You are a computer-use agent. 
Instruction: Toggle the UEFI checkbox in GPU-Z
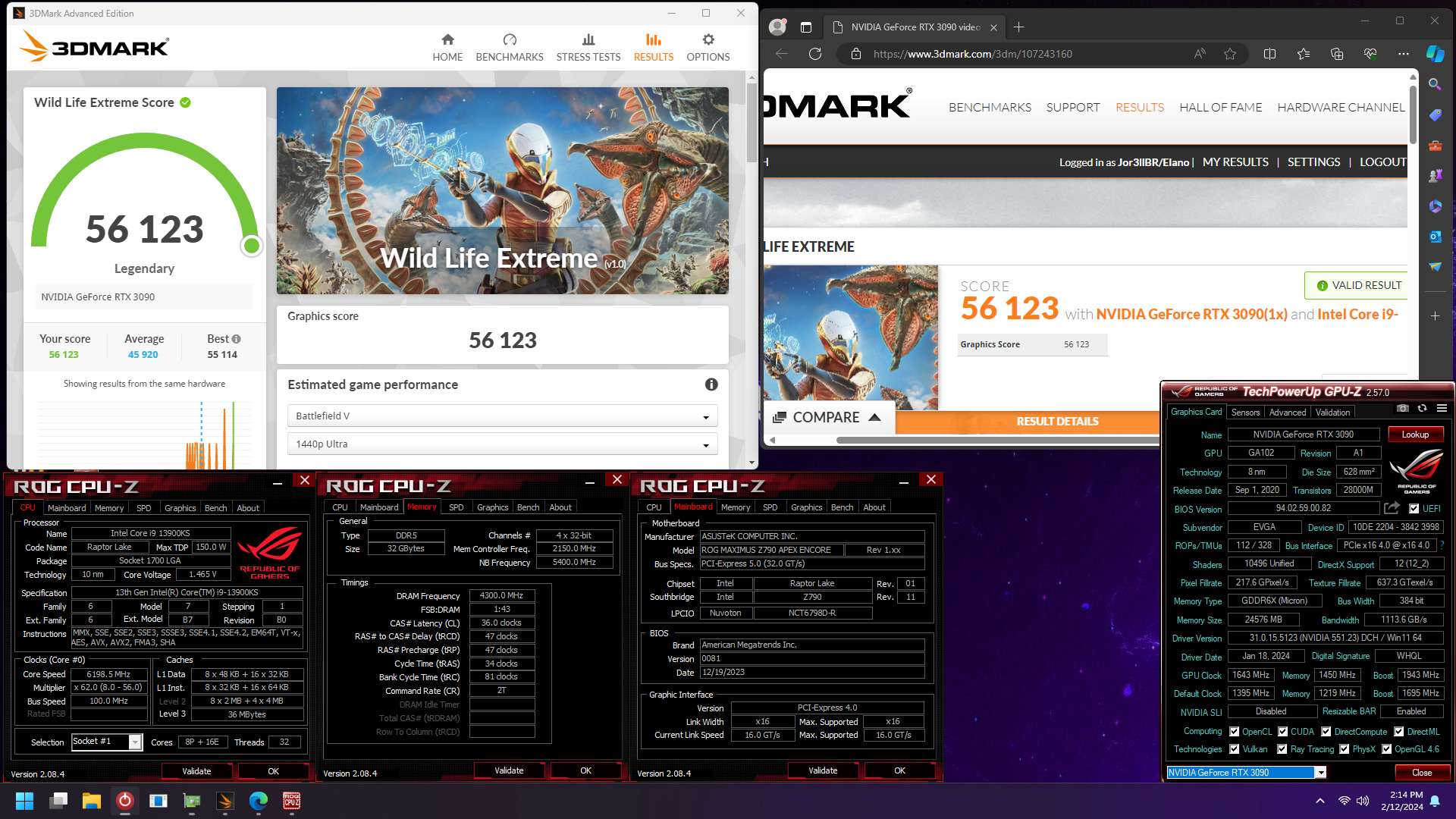1414,509
